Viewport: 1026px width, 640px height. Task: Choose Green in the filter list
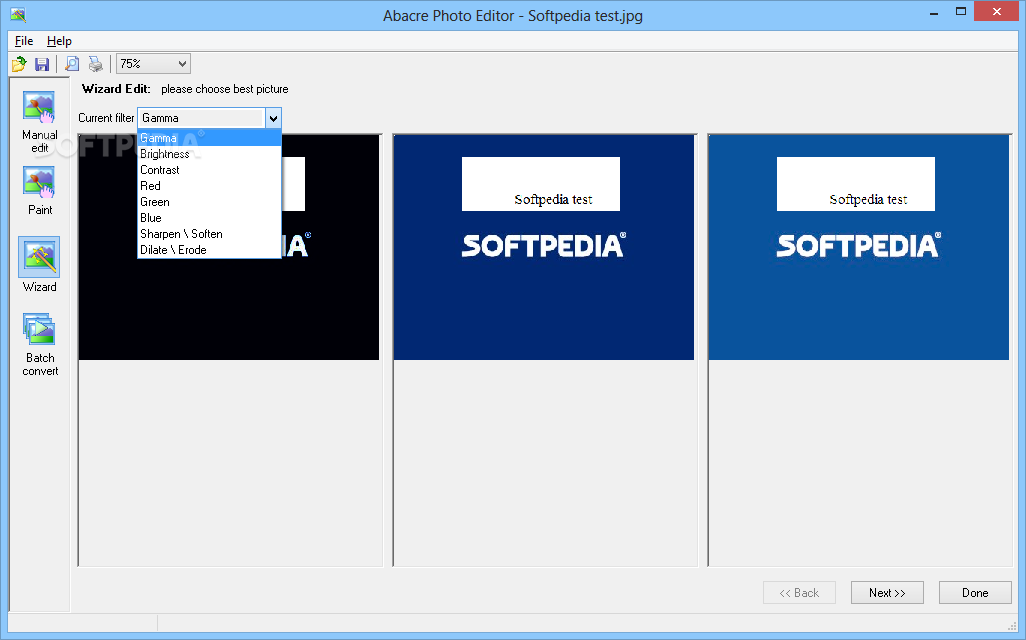click(209, 202)
